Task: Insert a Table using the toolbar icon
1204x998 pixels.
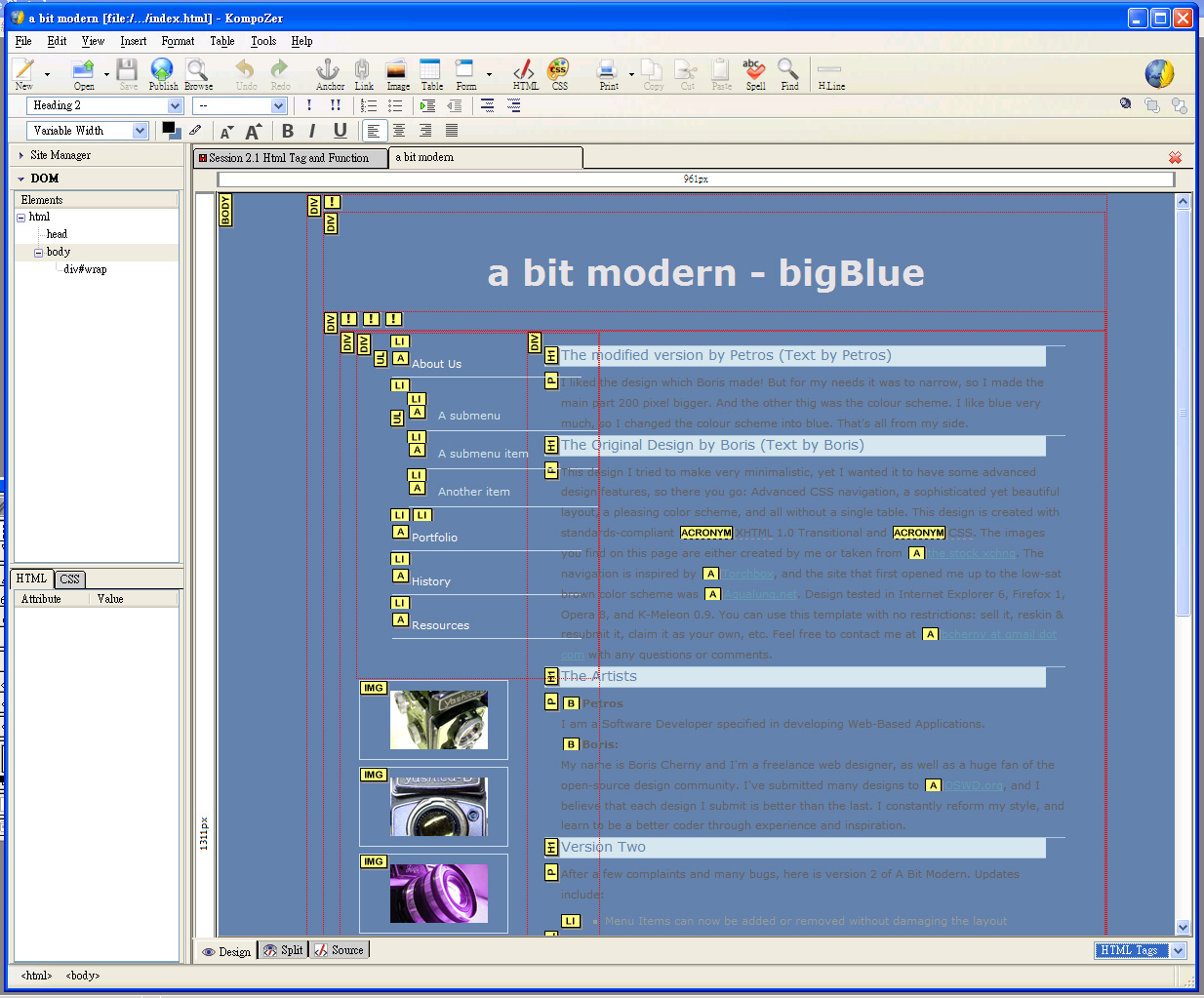Action: coord(431,73)
